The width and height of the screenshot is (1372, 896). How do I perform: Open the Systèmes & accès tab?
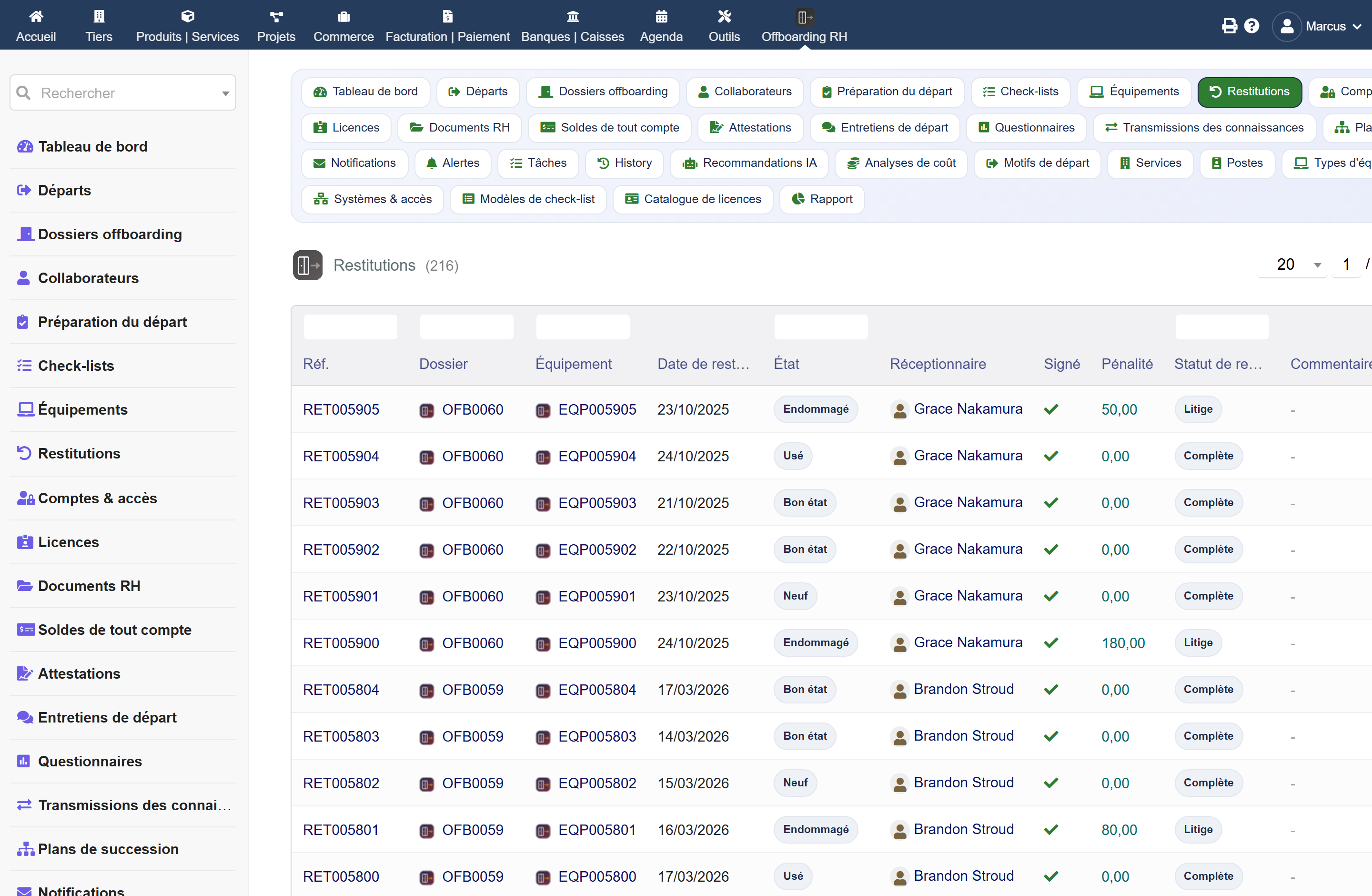pyautogui.click(x=373, y=199)
